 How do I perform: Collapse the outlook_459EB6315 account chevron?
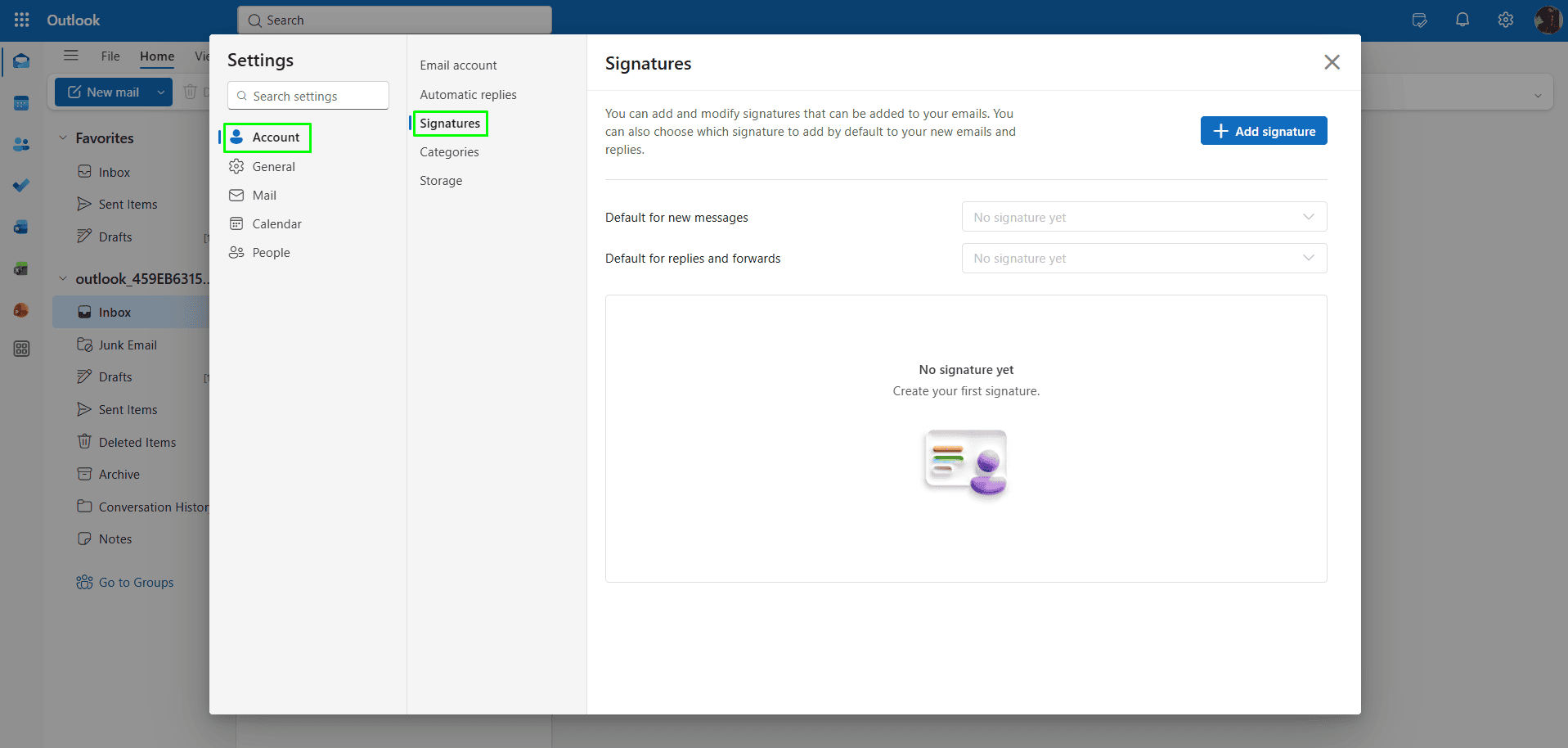(63, 279)
